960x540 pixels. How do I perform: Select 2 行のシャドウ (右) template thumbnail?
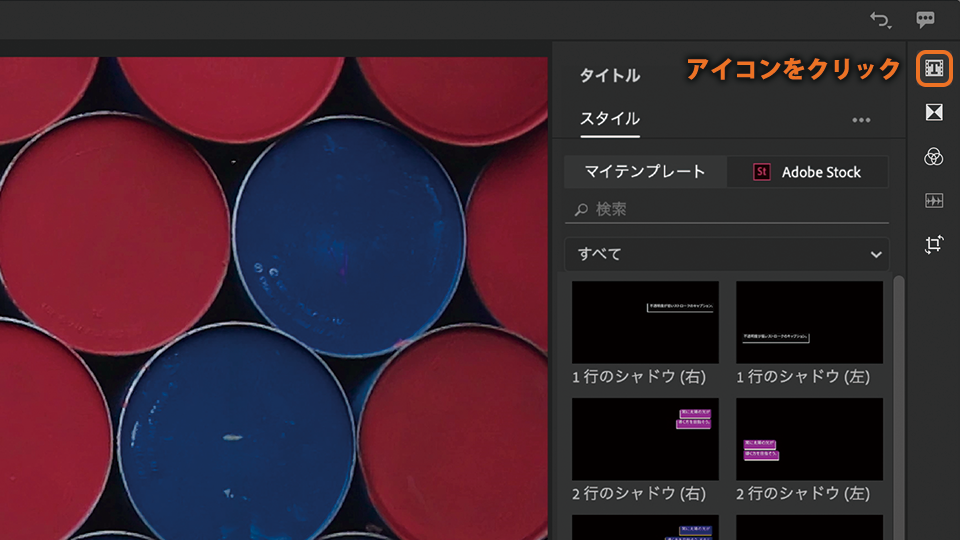coord(645,439)
